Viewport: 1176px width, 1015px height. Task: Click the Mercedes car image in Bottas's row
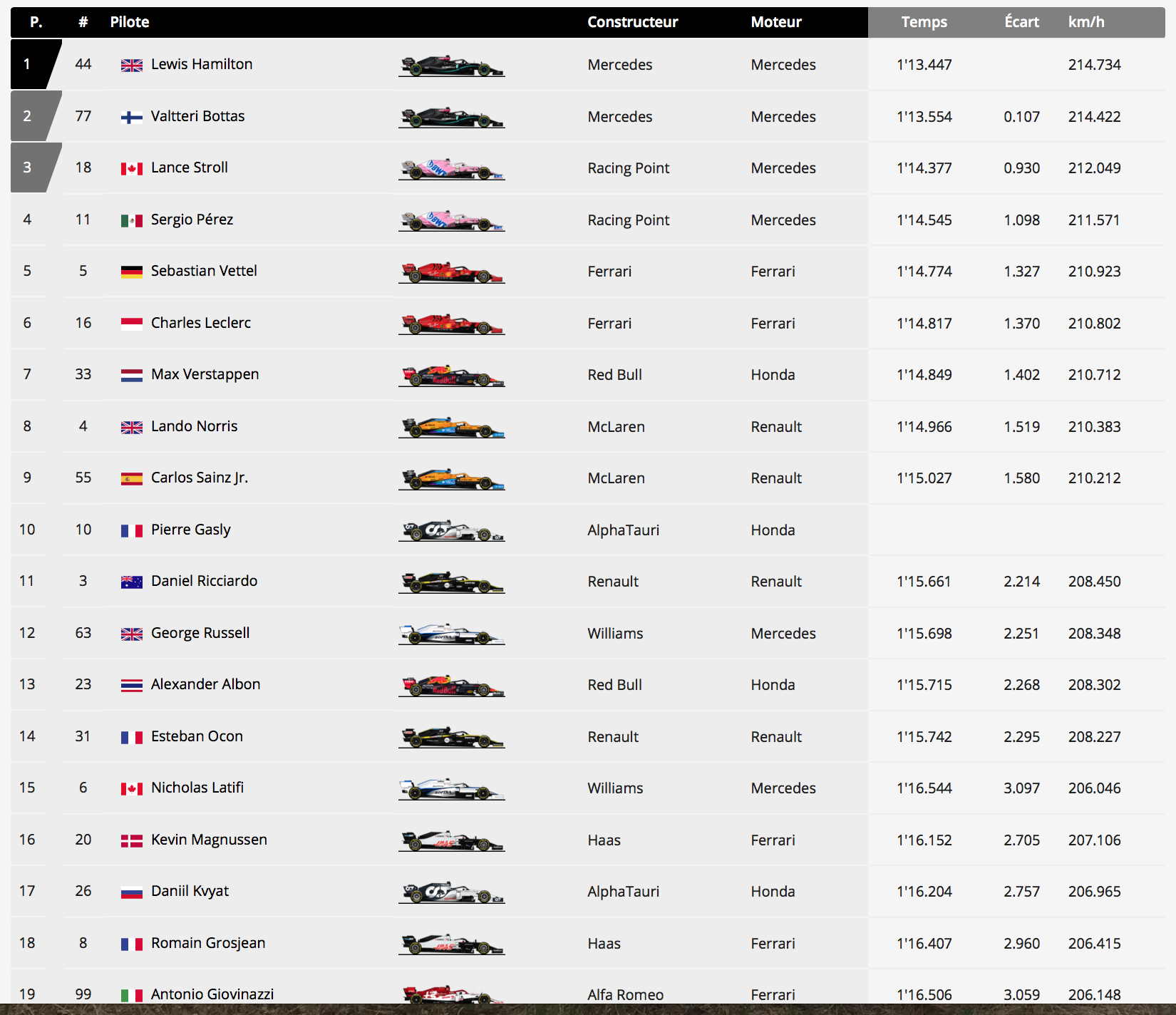[x=452, y=118]
